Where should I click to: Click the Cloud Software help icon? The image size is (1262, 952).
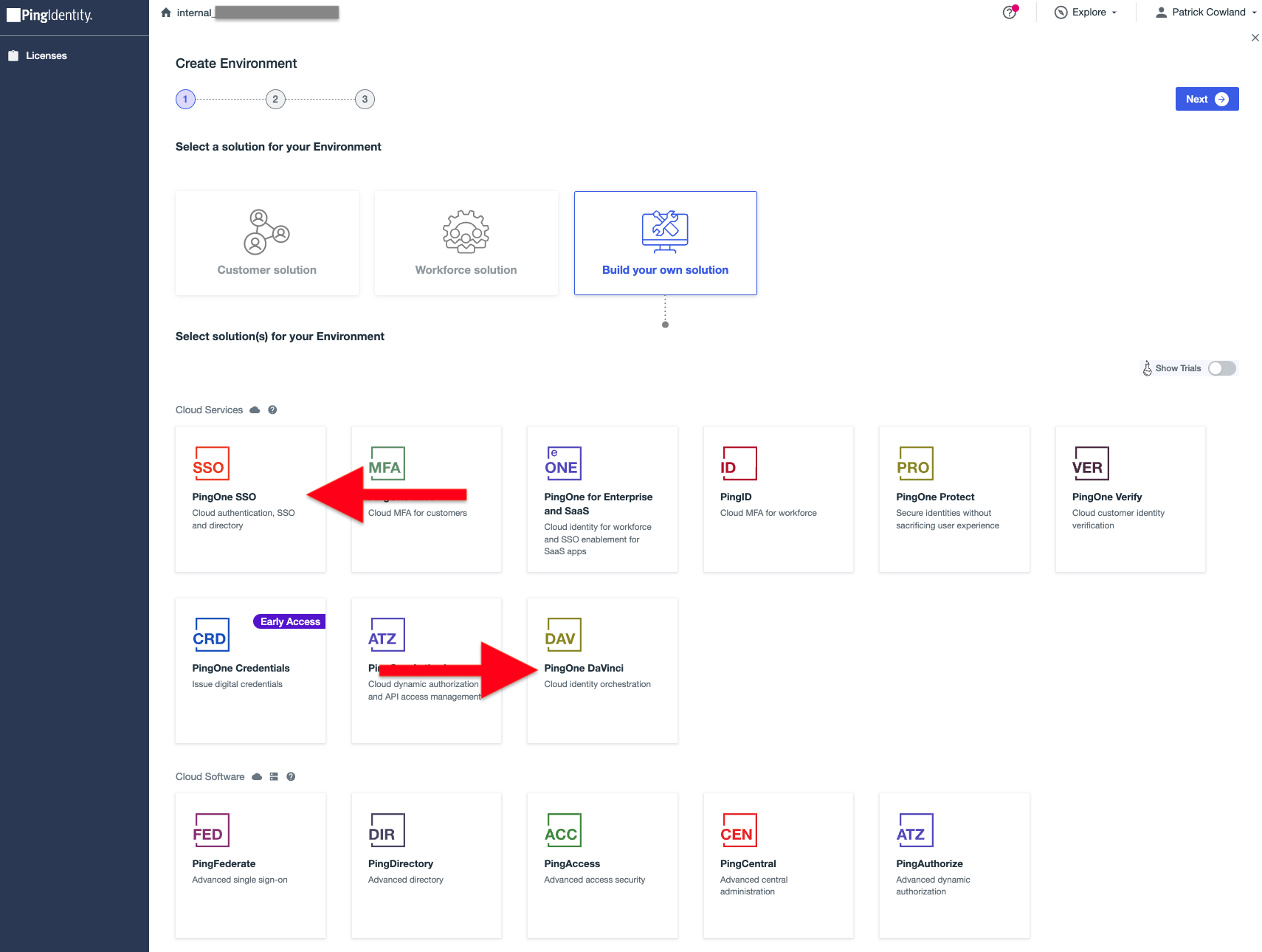[291, 776]
